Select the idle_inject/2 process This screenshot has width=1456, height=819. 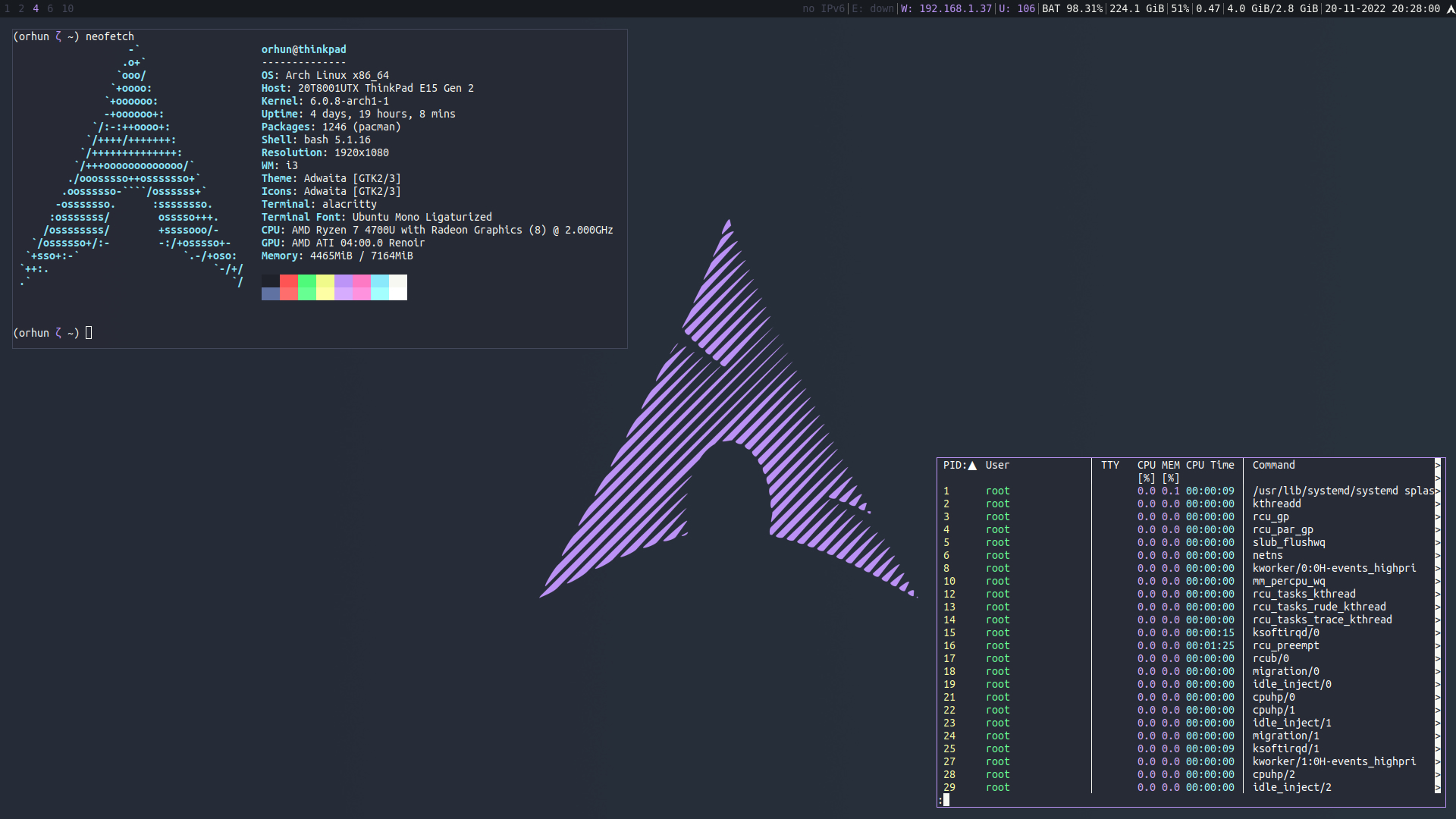click(1188, 788)
